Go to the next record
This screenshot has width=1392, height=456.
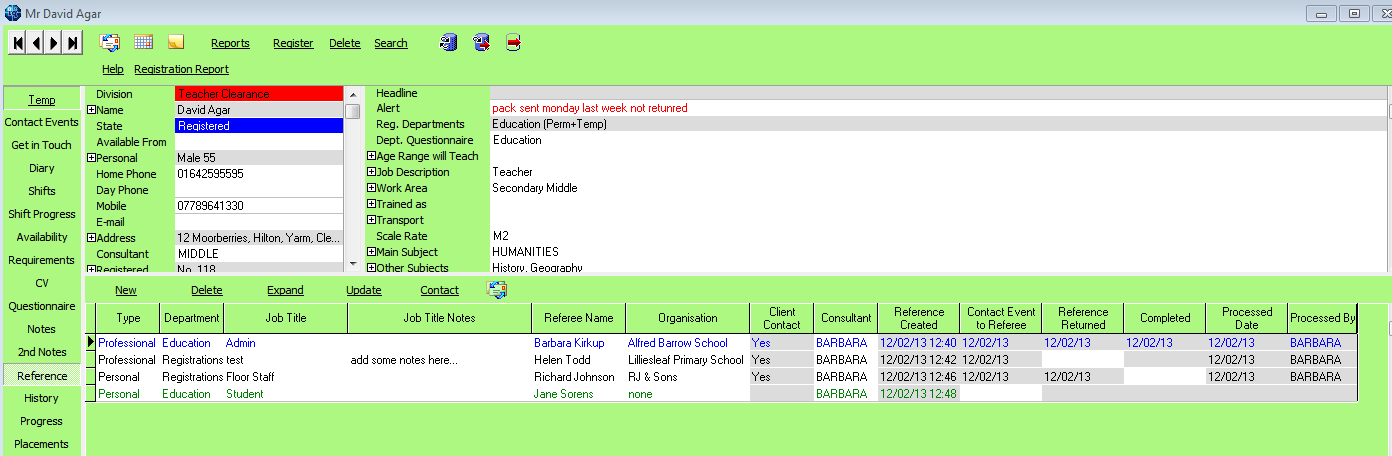point(54,43)
